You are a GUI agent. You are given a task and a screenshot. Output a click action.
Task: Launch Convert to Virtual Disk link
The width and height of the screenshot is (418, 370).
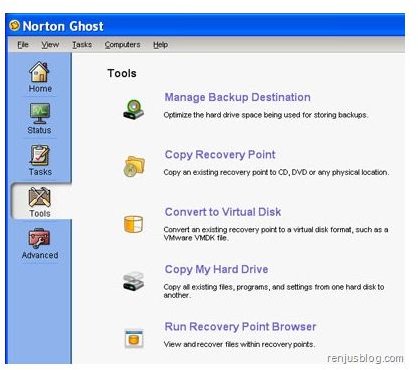coord(223,212)
